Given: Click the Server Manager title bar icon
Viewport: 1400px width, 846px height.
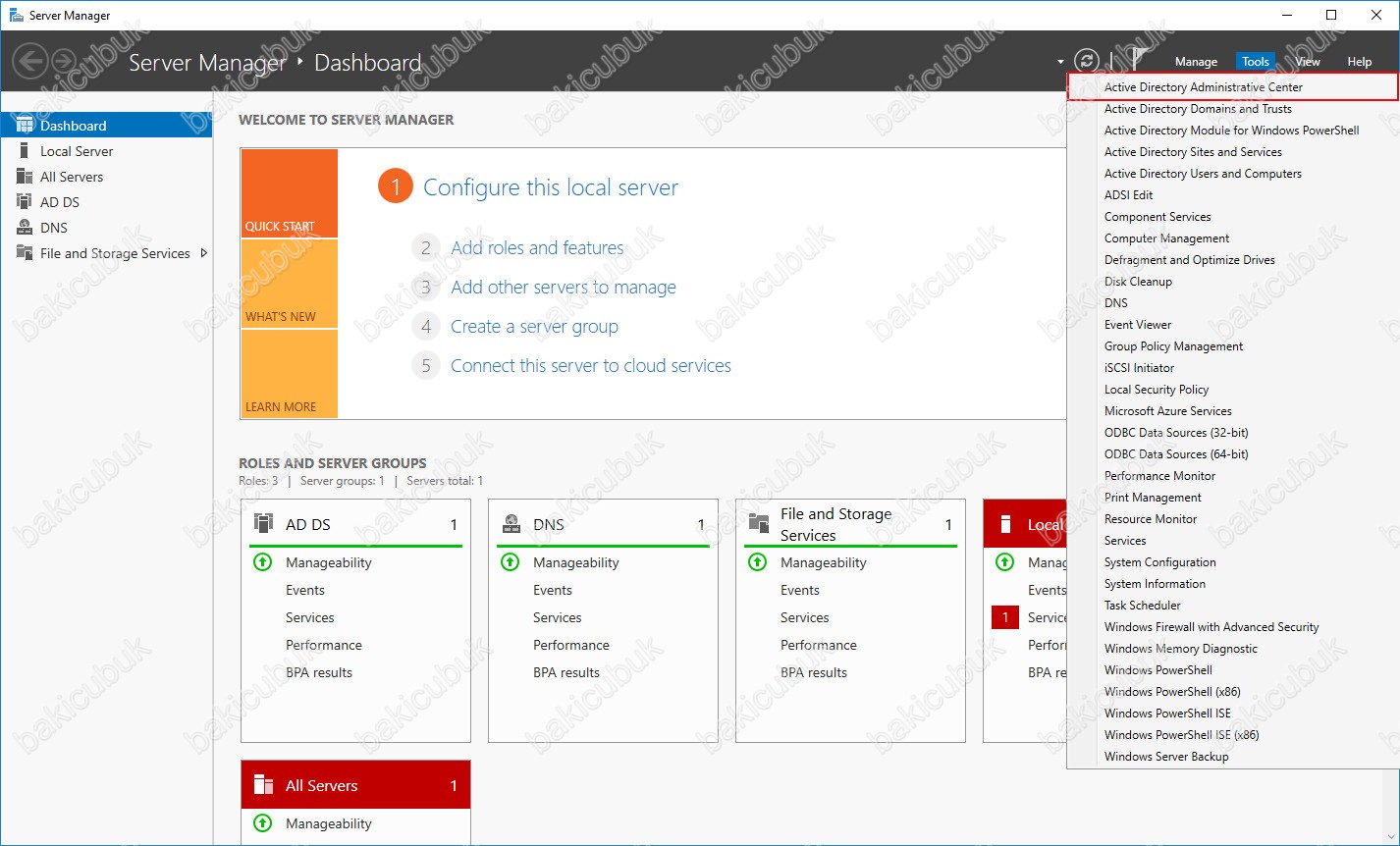Looking at the screenshot, I should click(x=16, y=15).
